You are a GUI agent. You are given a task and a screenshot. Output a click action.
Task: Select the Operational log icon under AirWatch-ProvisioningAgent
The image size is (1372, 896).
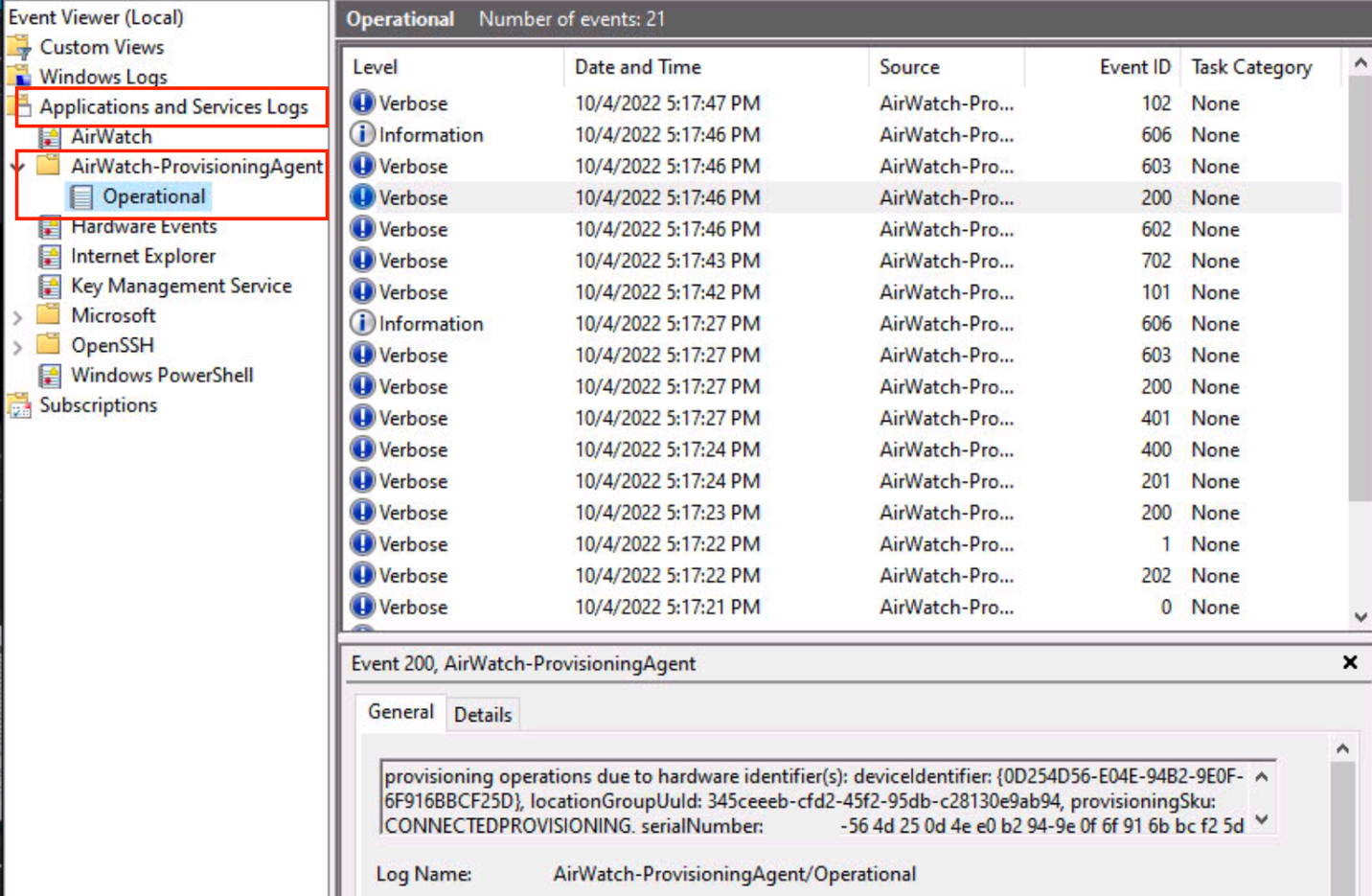(x=83, y=196)
